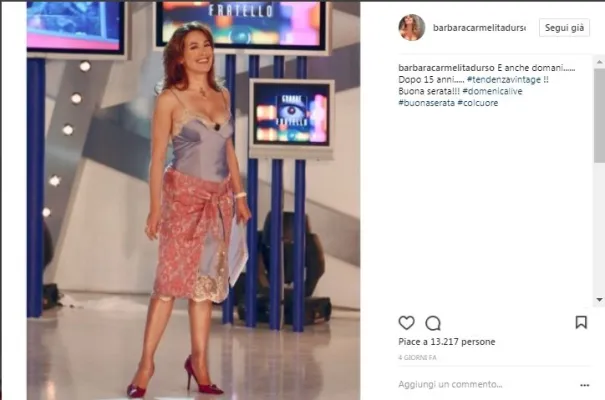Open the #domenicalive hashtag
The width and height of the screenshot is (605, 400).
(492, 91)
